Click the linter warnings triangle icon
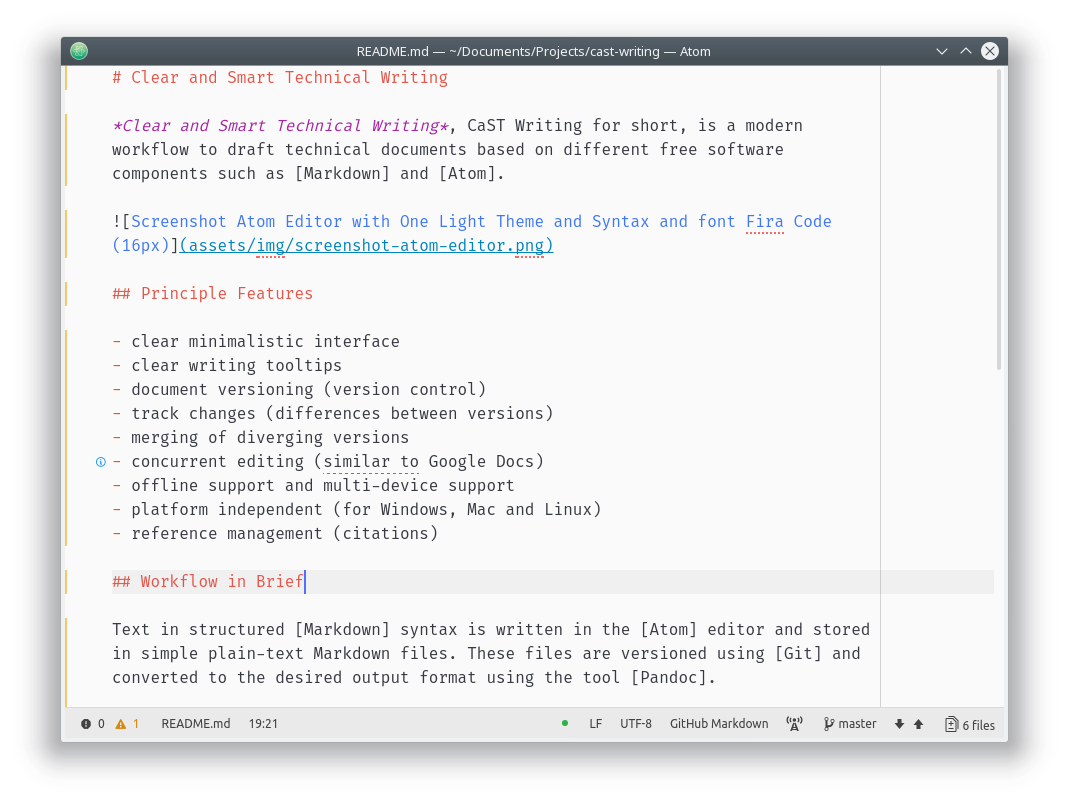The width and height of the screenshot is (1069, 803). (121, 724)
